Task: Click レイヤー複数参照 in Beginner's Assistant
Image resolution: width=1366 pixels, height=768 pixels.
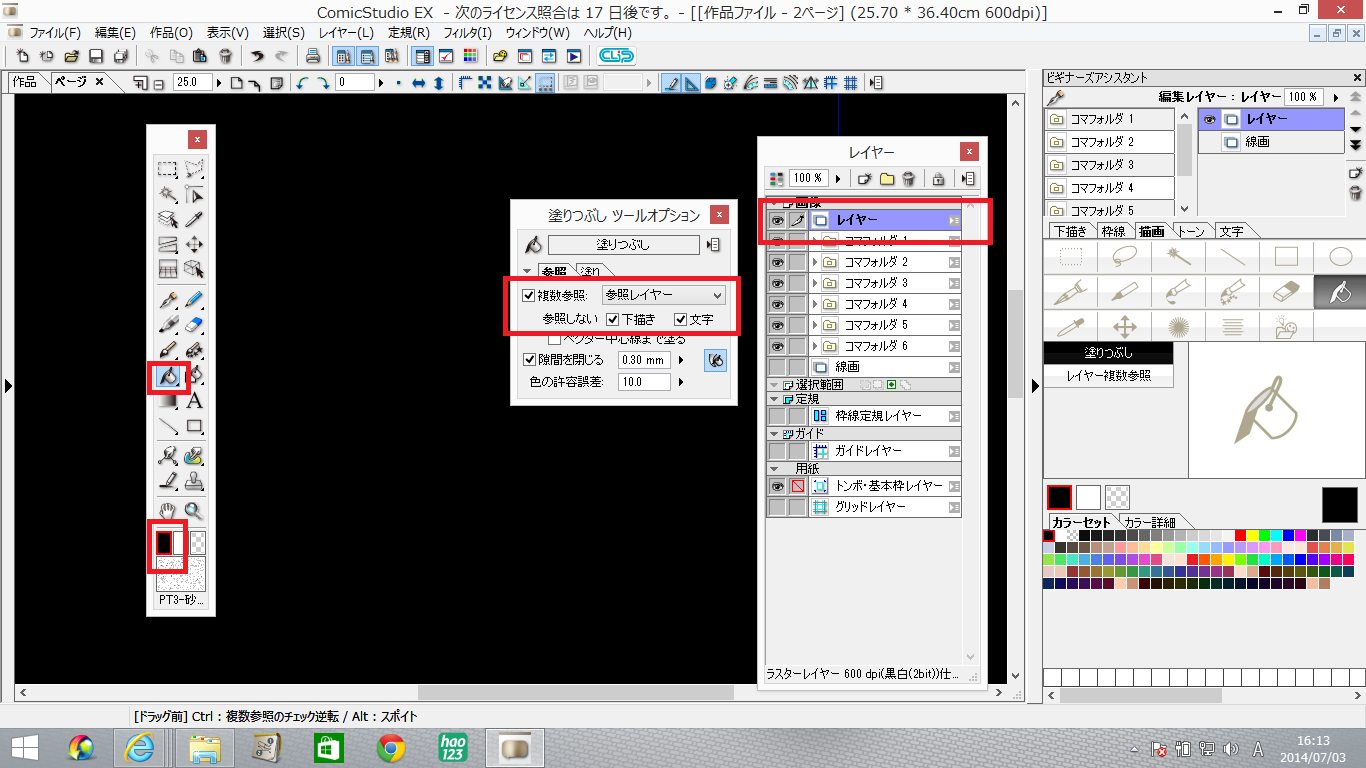Action: tap(1108, 376)
